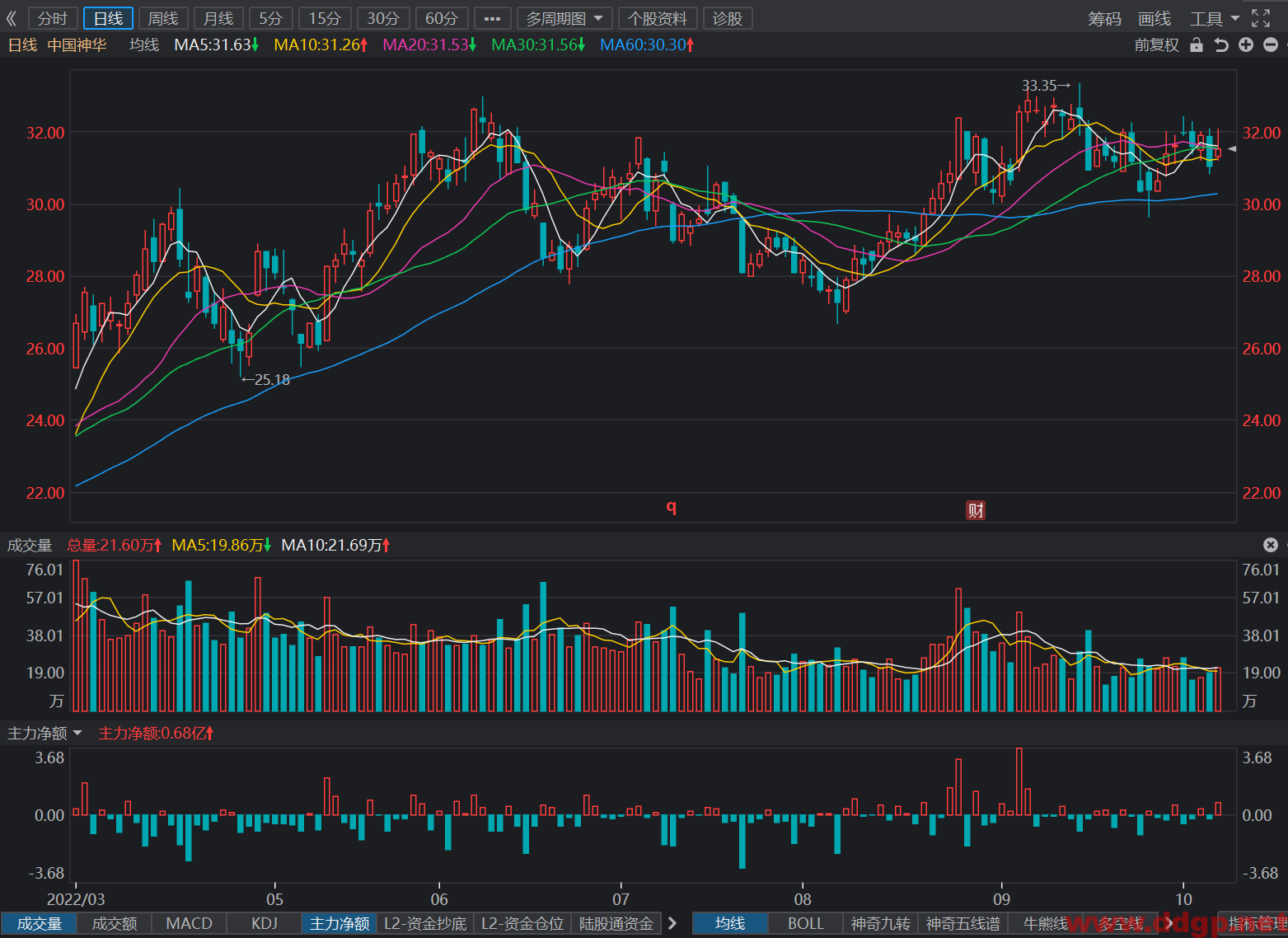The height and width of the screenshot is (938, 1288).
Task: Click the volume MA10:21.69万 value
Action: tap(335, 545)
